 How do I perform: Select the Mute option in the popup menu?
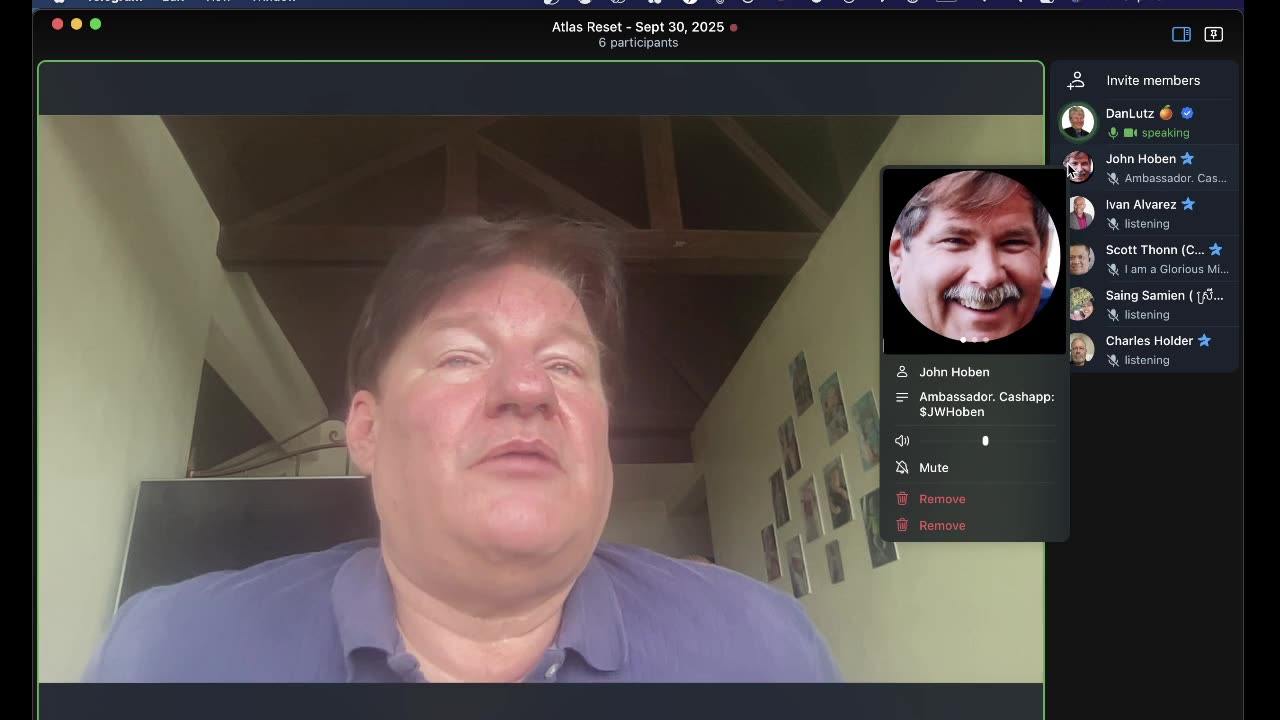(x=975, y=468)
